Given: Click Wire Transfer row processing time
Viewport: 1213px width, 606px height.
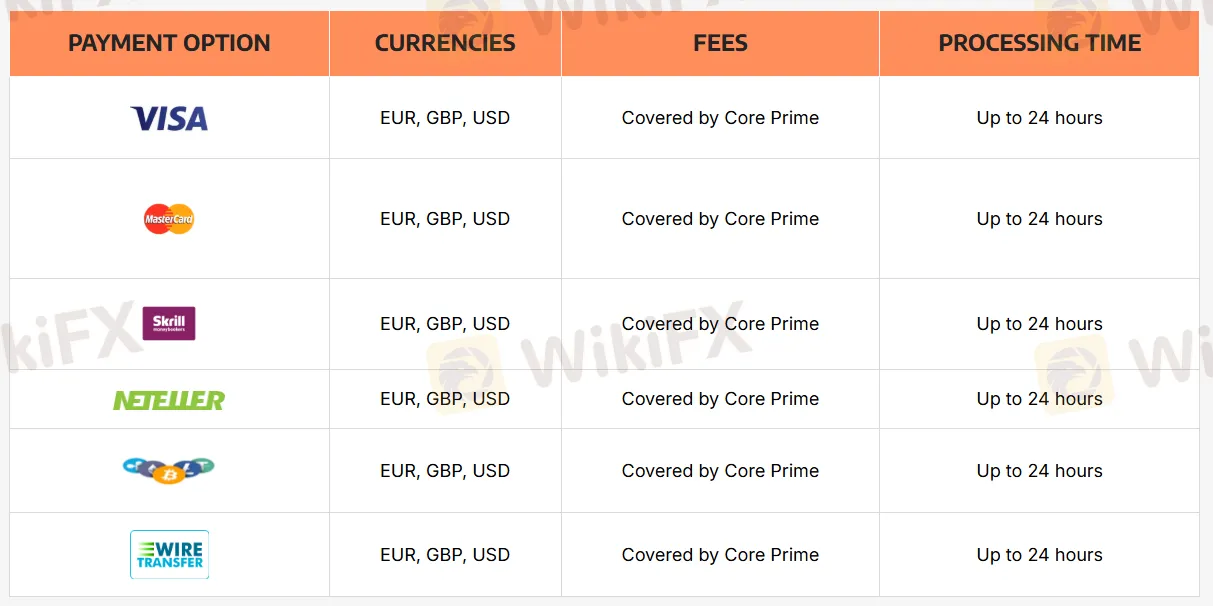Looking at the screenshot, I should pyautogui.click(x=1039, y=555).
